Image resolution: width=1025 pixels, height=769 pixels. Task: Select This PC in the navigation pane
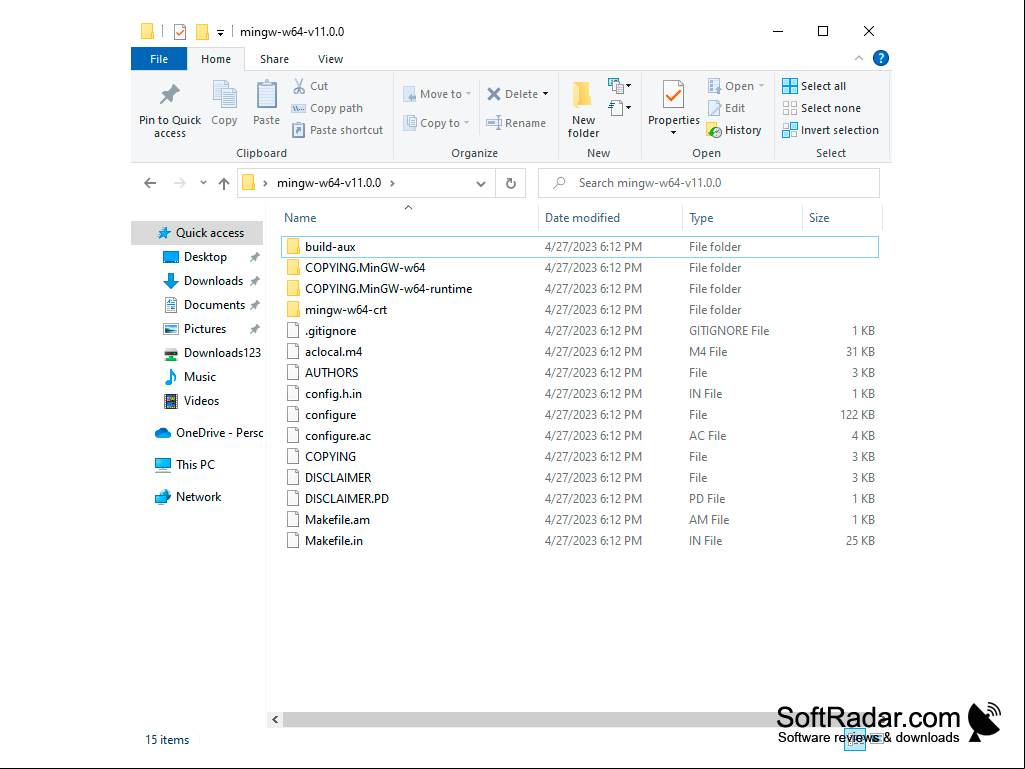tap(185, 465)
